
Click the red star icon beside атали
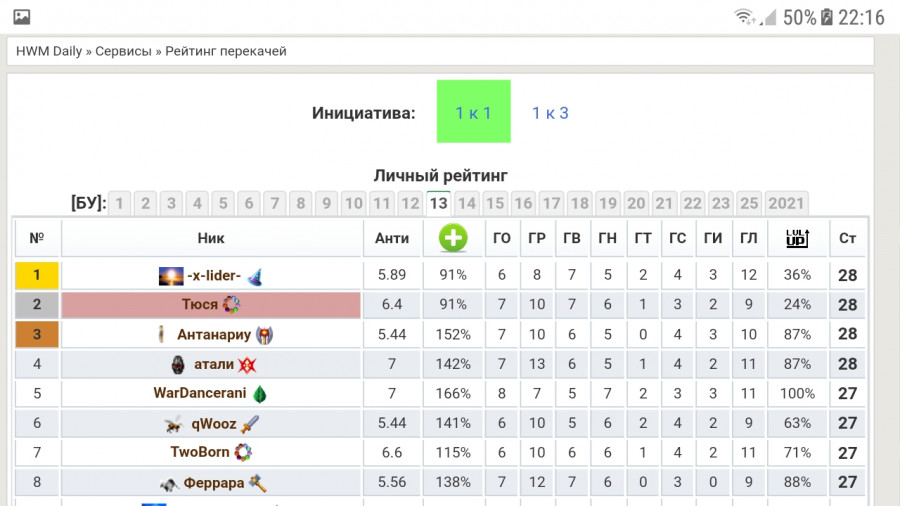pos(247,364)
